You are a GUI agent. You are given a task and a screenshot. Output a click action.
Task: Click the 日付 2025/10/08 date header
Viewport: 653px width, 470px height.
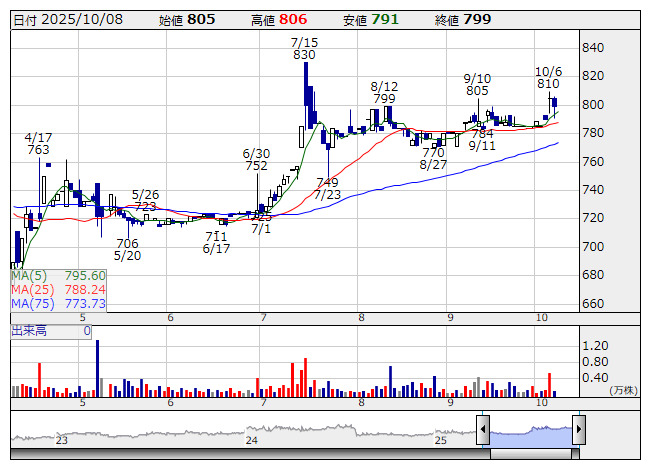(68, 20)
